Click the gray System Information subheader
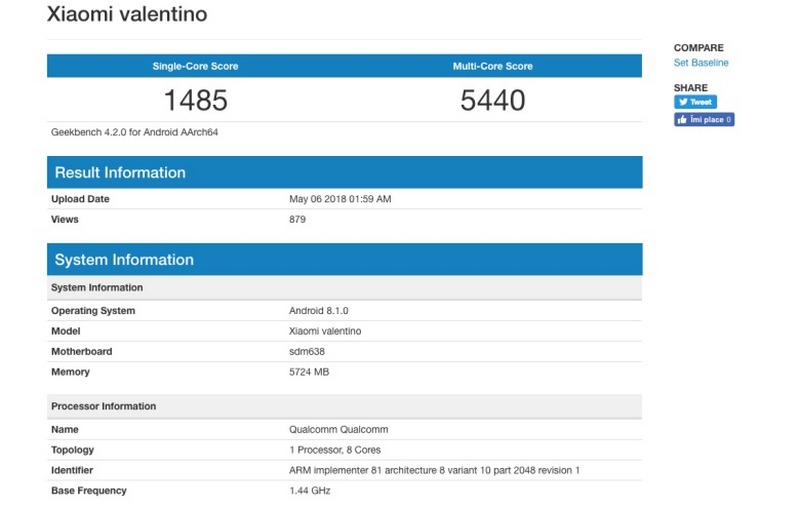The image size is (800, 508). [x=344, y=287]
